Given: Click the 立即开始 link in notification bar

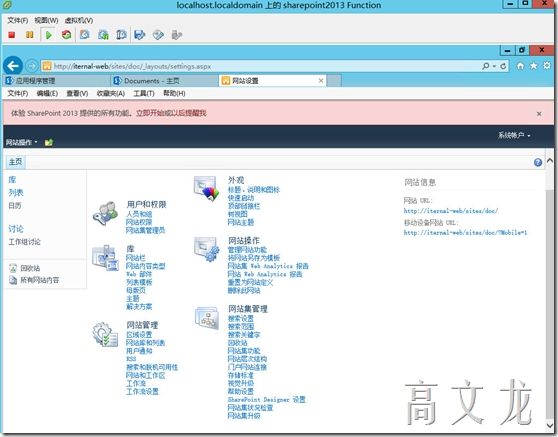Looking at the screenshot, I should tap(151, 113).
